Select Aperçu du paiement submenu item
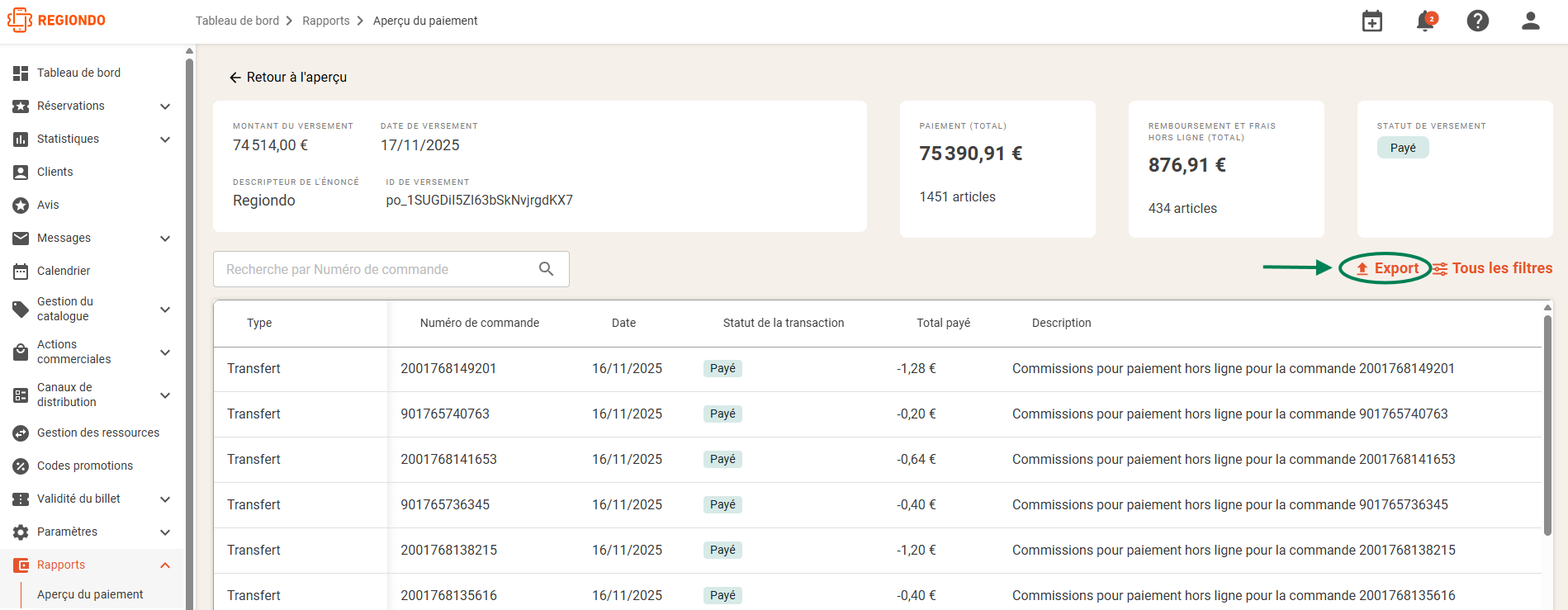Screen dimensions: 1568x610 point(90,594)
